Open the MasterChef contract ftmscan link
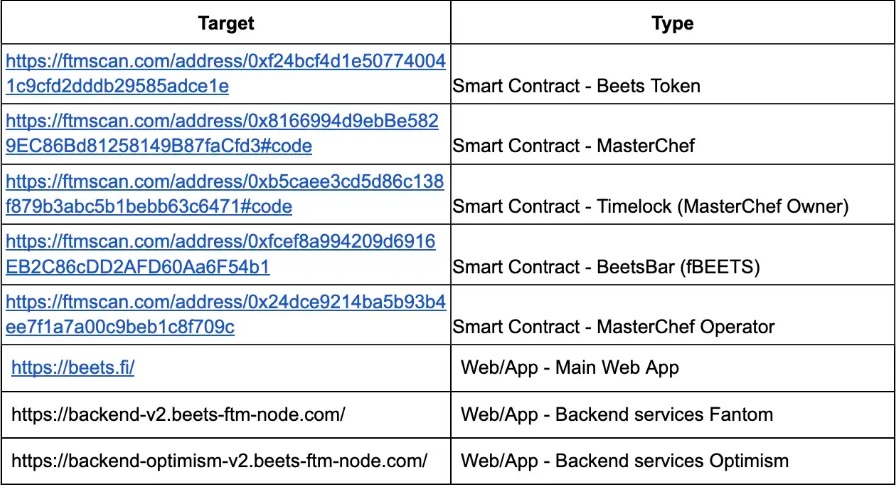 pyautogui.click(x=222, y=133)
